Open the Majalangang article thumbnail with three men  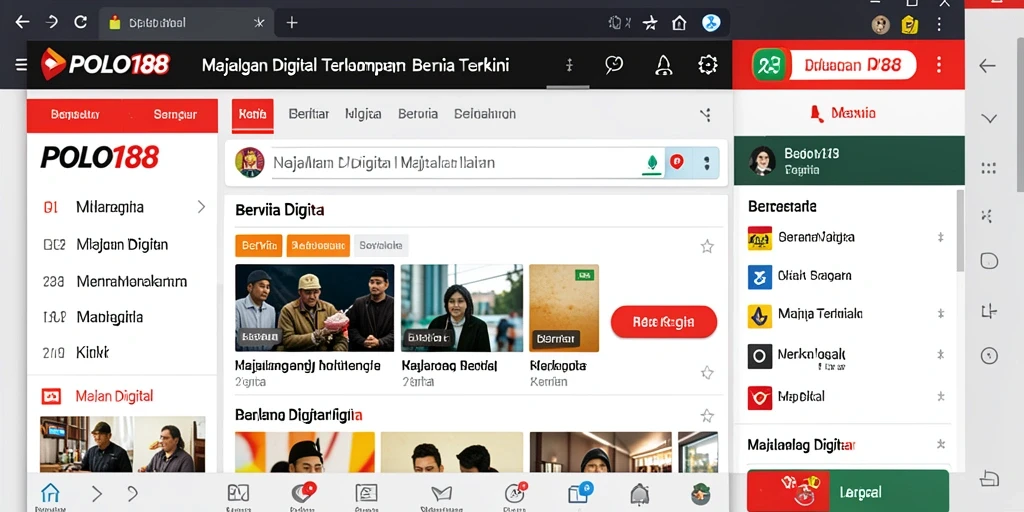314,308
